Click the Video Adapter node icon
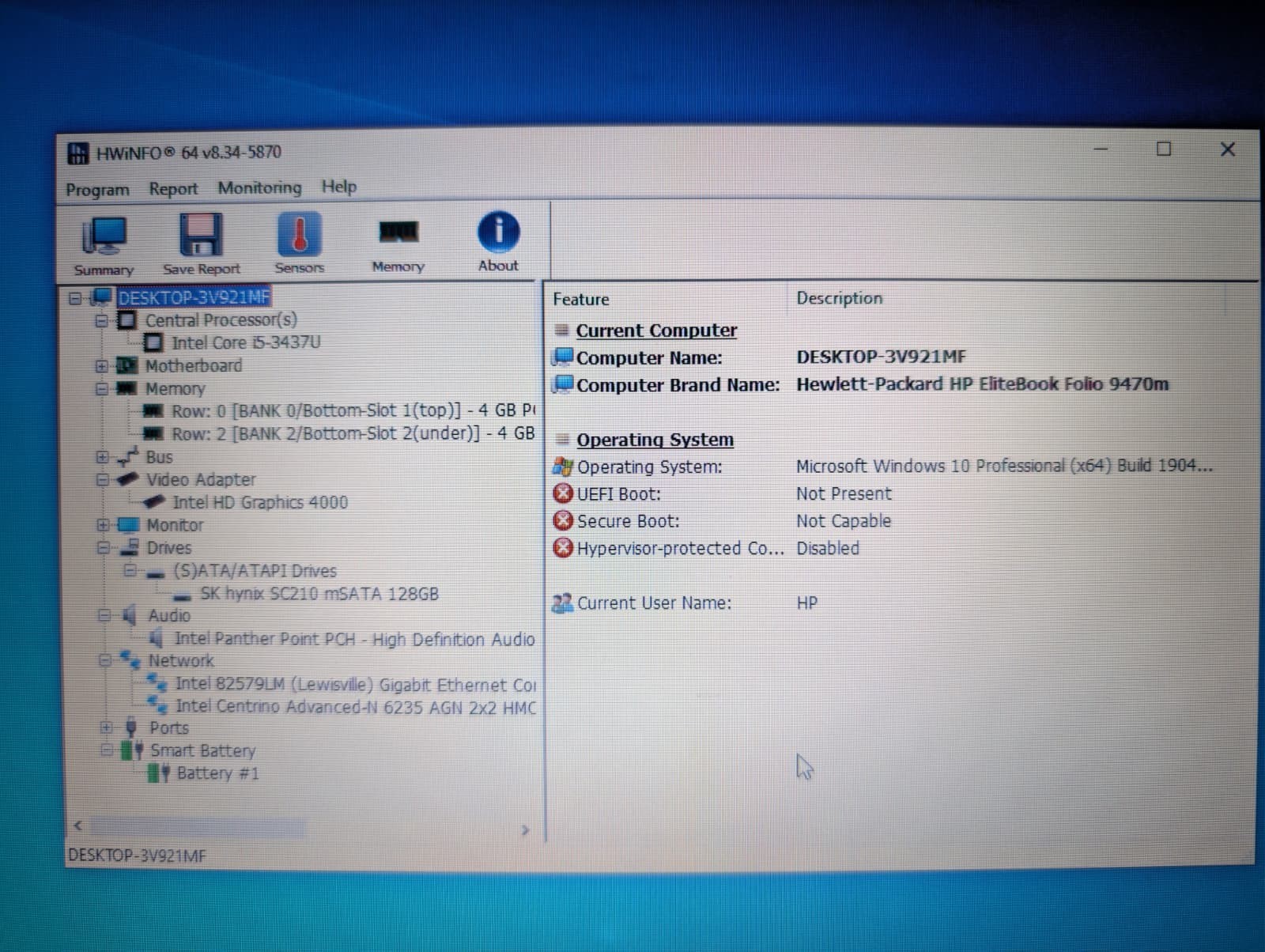 point(127,479)
